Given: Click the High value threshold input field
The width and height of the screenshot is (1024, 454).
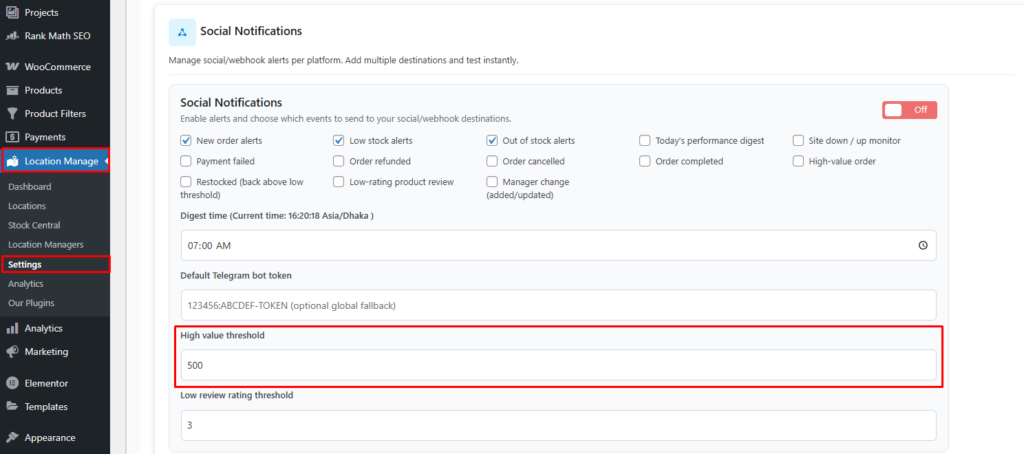Looking at the screenshot, I should [x=558, y=365].
